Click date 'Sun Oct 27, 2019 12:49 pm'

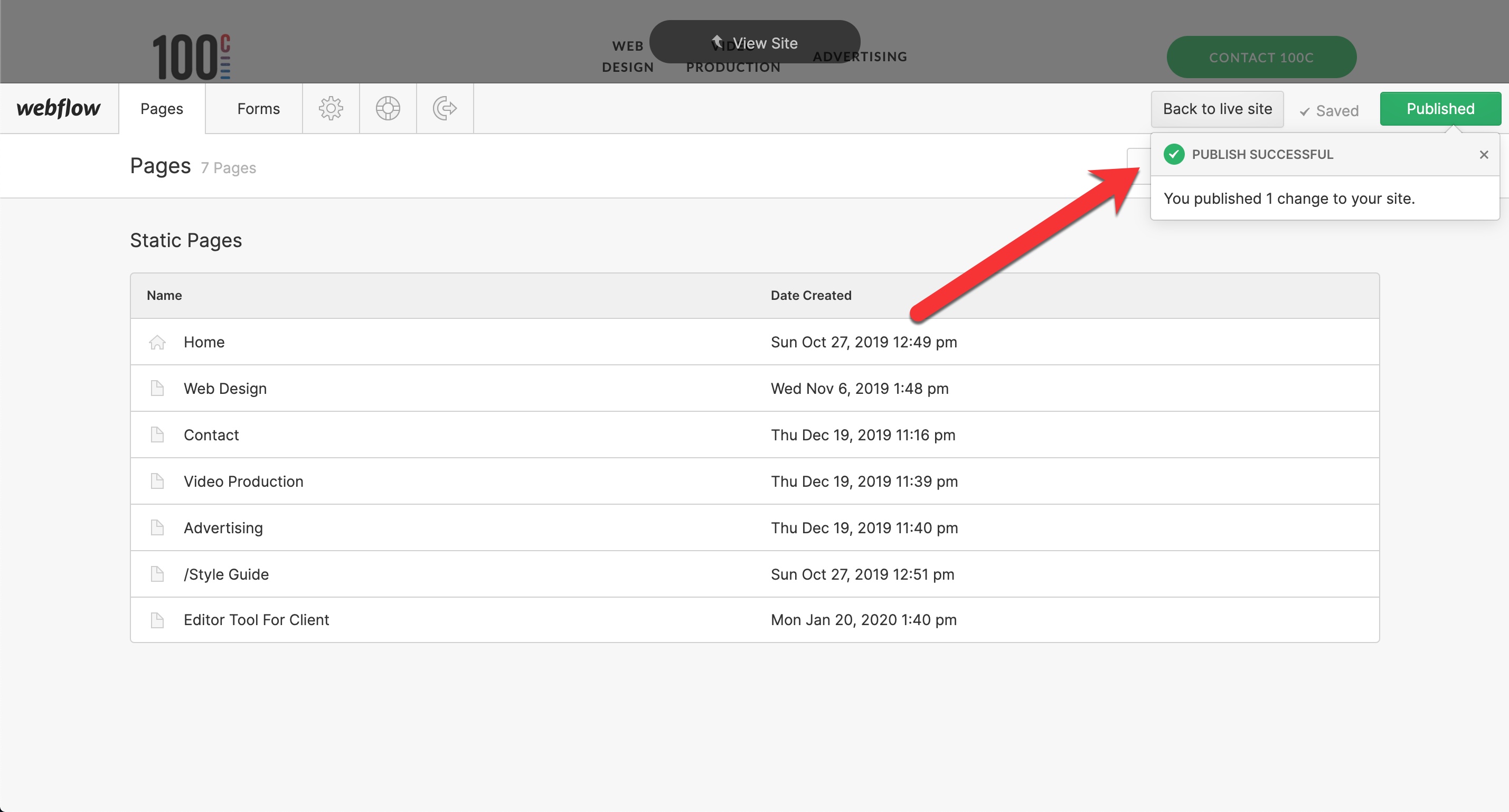tap(863, 342)
